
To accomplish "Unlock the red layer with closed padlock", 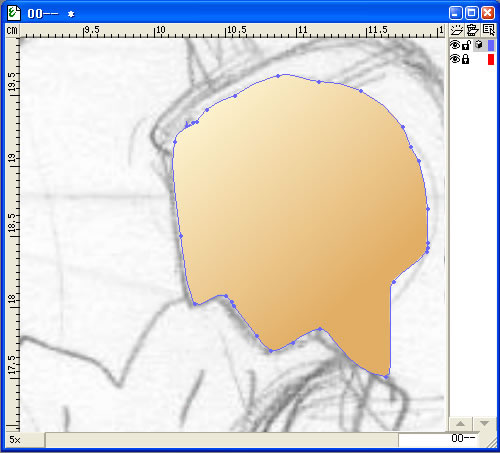I will (466, 59).
